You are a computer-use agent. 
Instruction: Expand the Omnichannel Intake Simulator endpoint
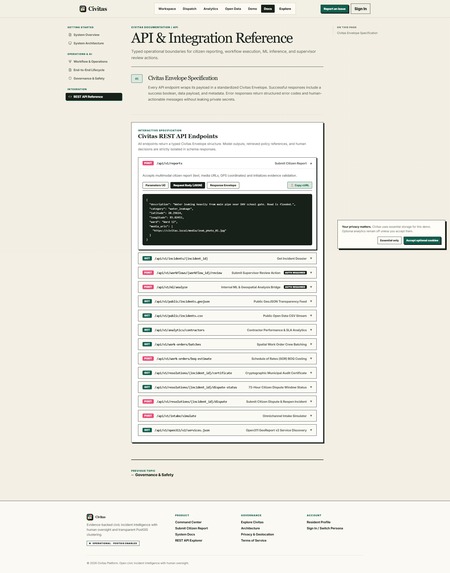point(227,415)
